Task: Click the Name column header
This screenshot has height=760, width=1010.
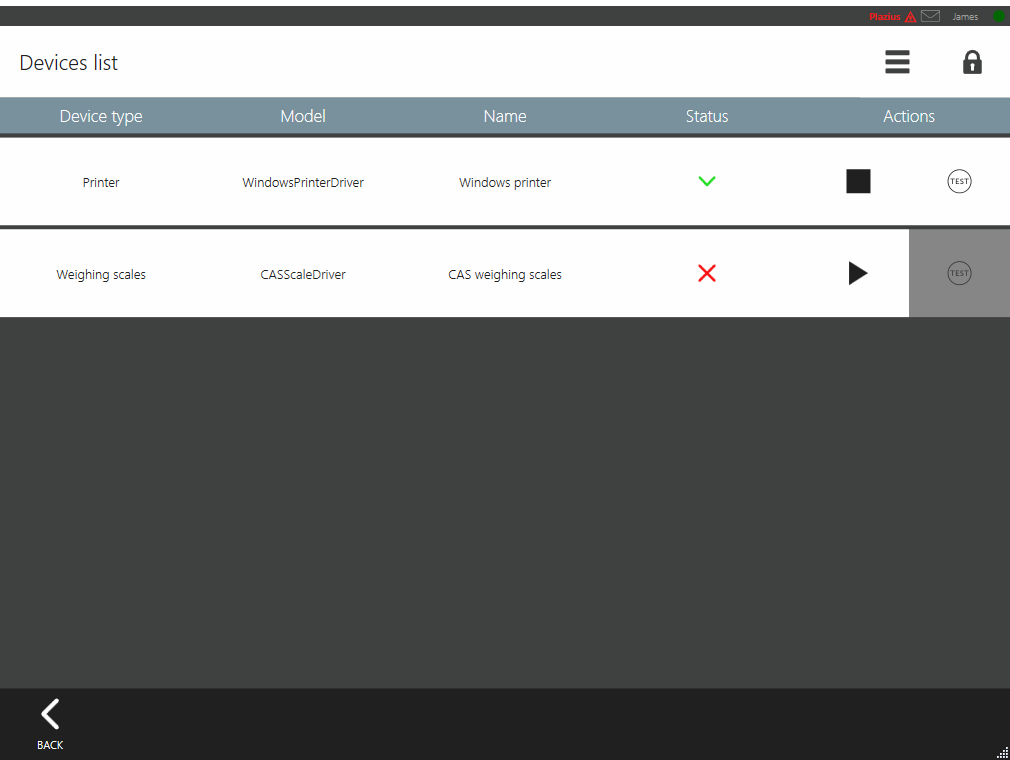Action: click(505, 116)
